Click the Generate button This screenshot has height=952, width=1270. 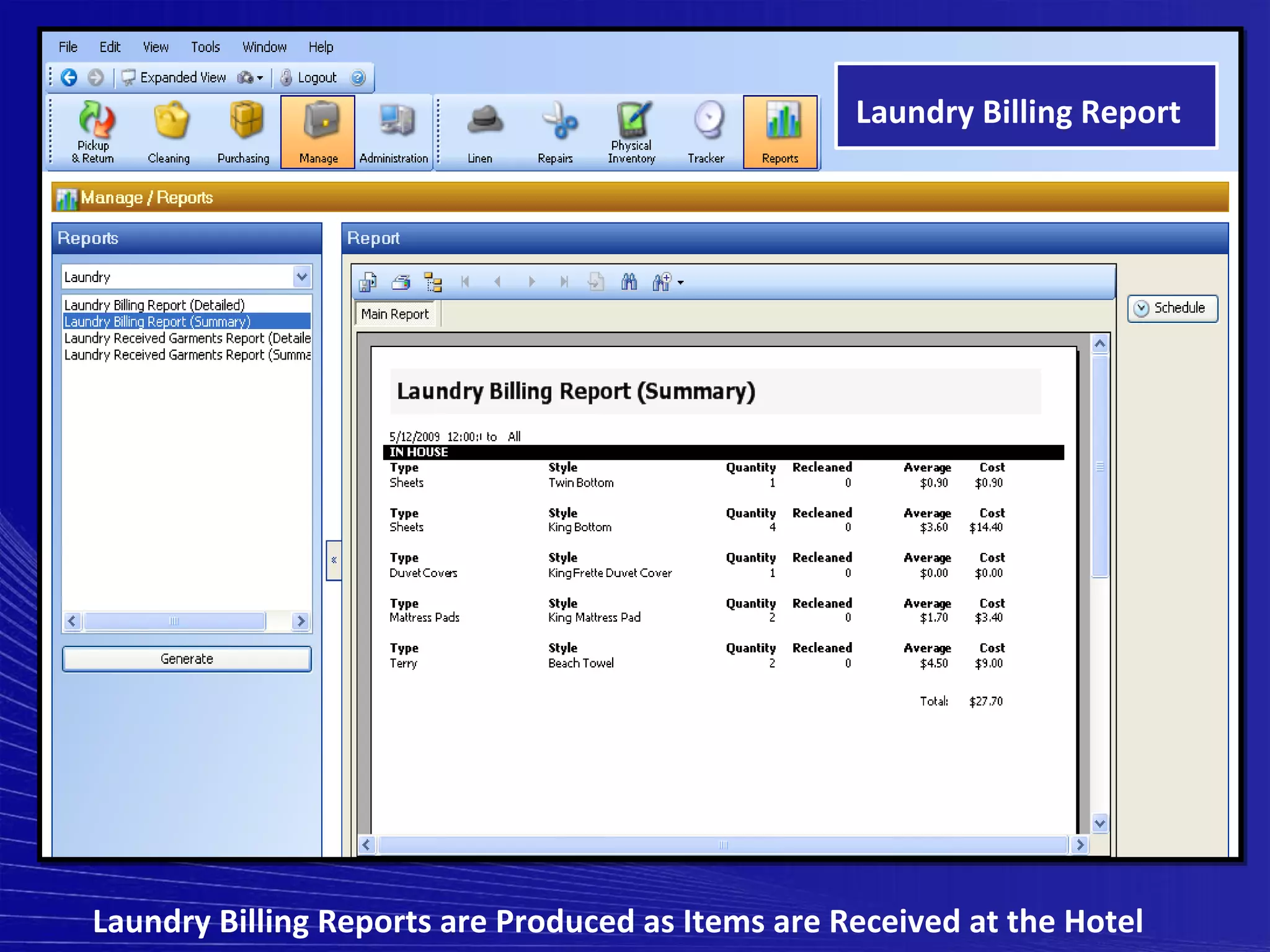(187, 659)
